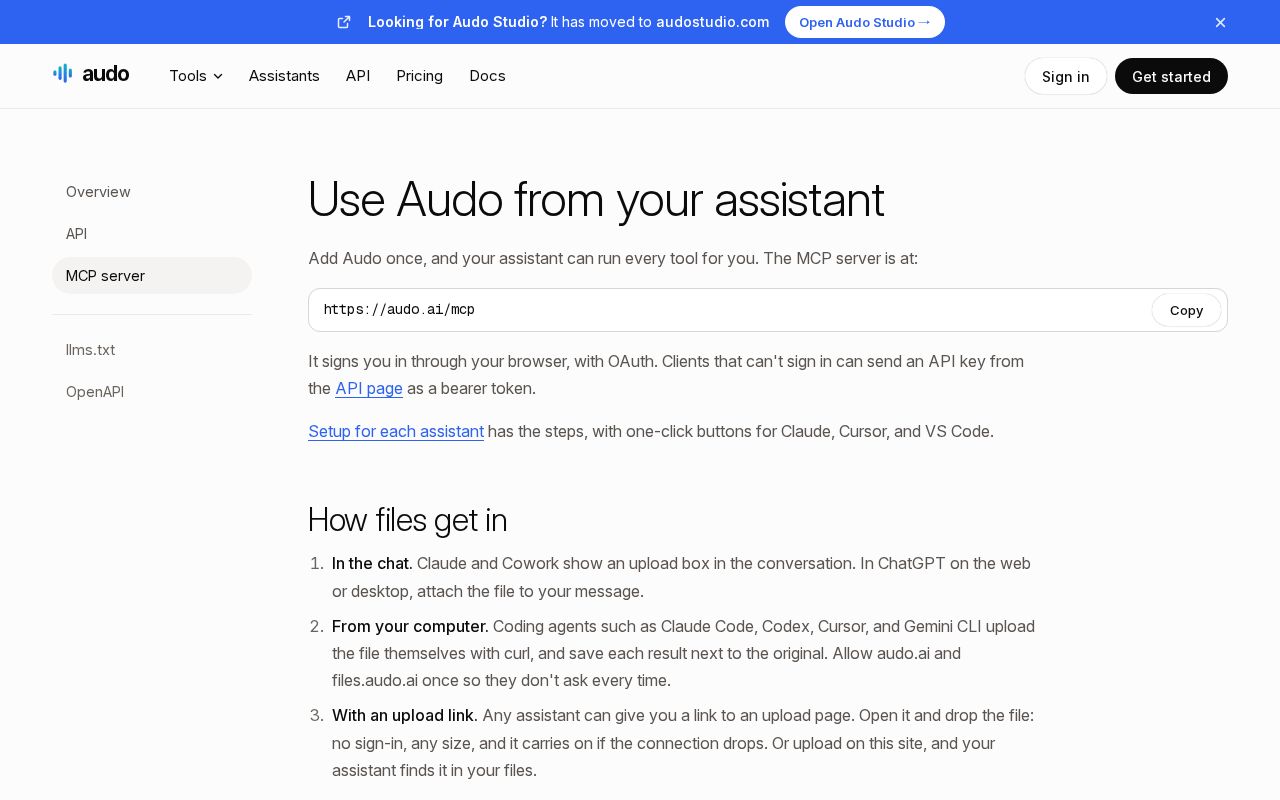
Task: Click the 'How files get in' heading
Action: click(408, 520)
